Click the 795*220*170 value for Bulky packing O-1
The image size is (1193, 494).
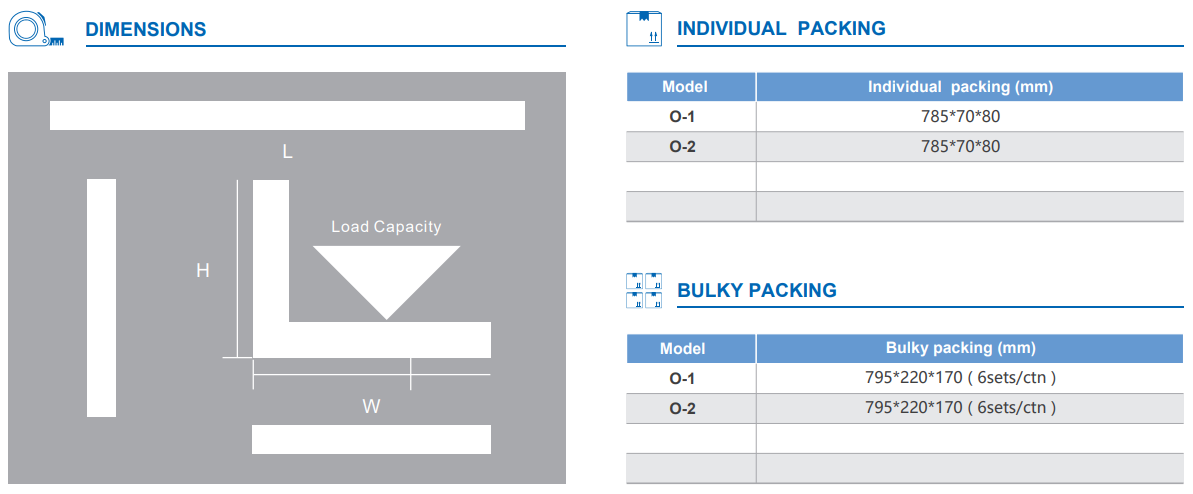pyautogui.click(x=960, y=378)
